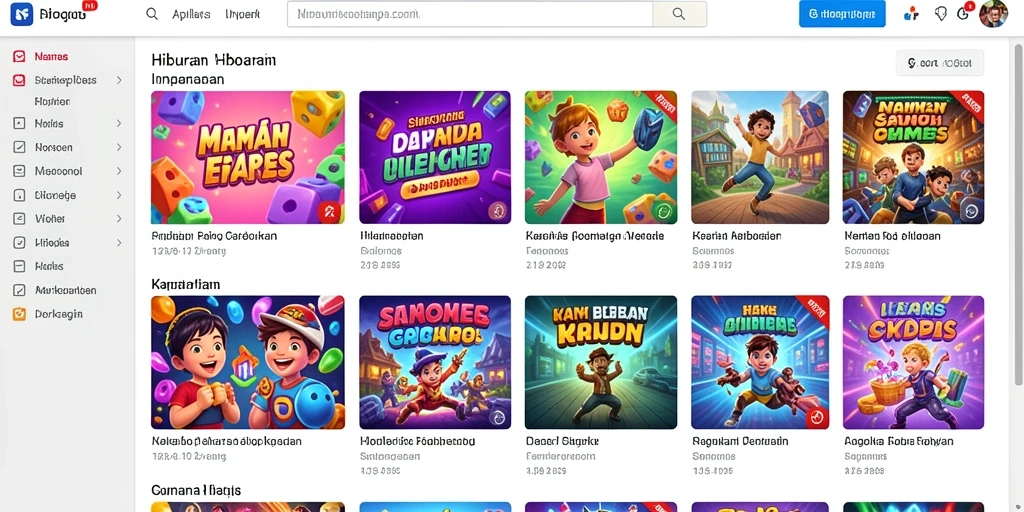
Task: Click the icon left of Slionege
Action: pos(20,195)
